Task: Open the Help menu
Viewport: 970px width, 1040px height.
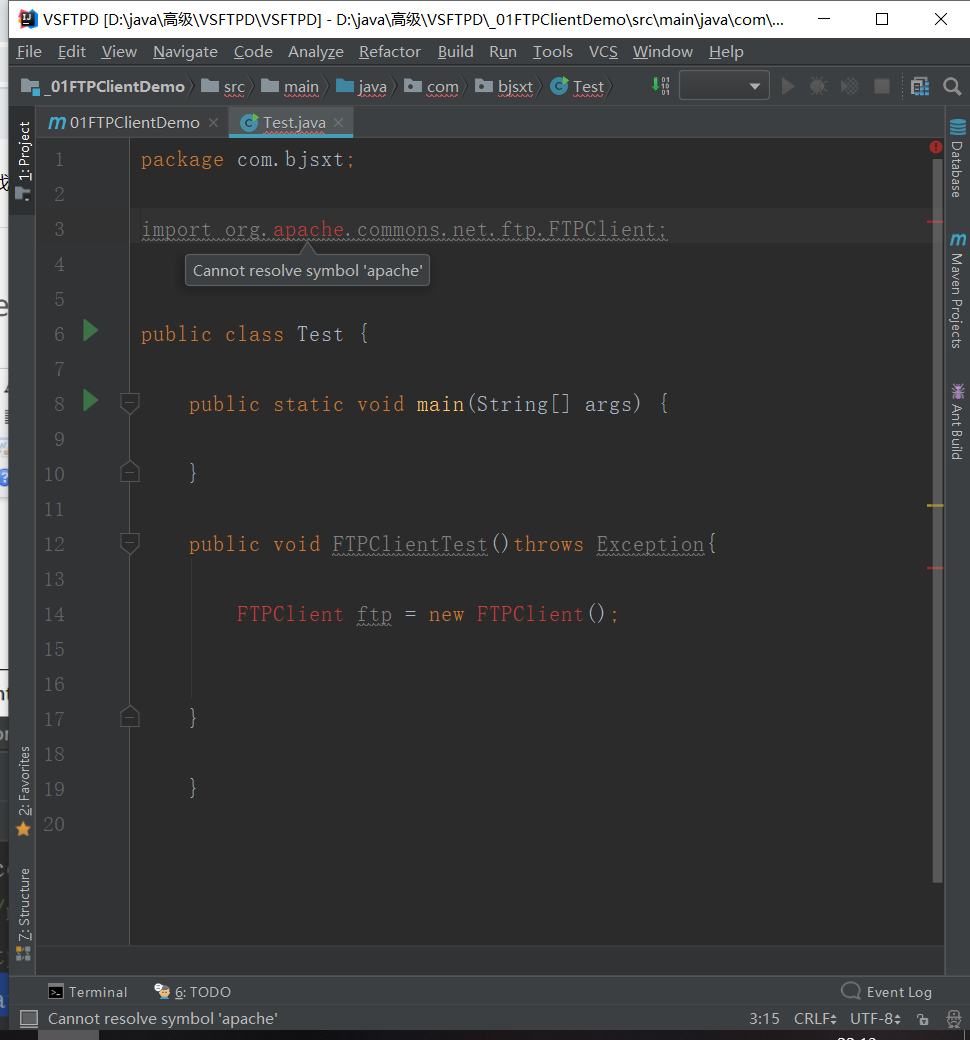Action: tap(726, 52)
